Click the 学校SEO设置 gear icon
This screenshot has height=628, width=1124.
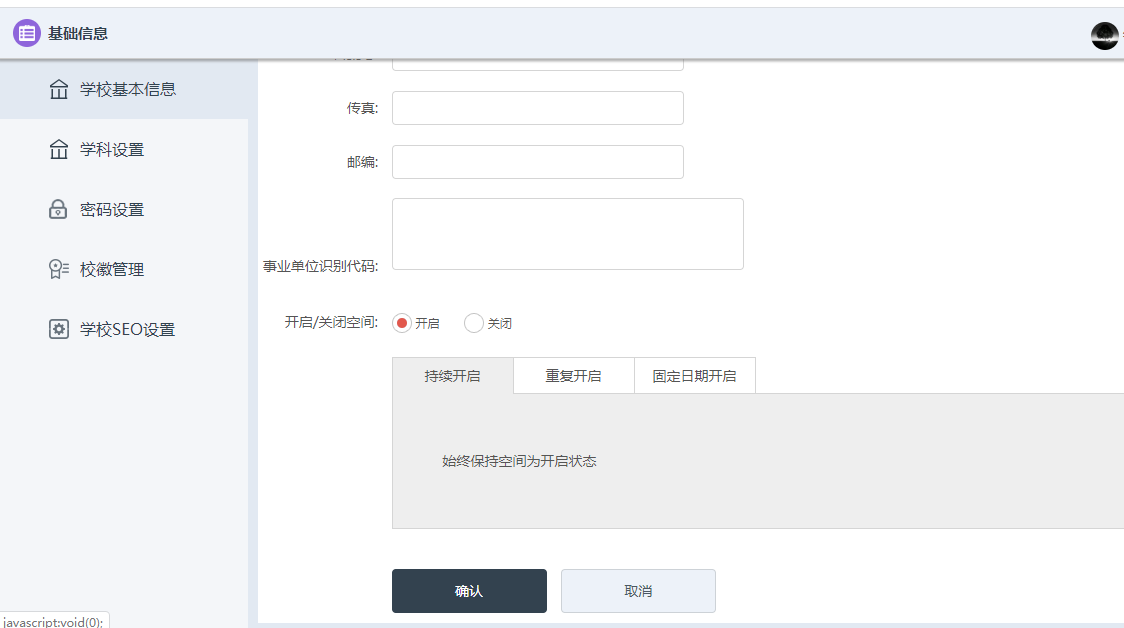click(59, 329)
